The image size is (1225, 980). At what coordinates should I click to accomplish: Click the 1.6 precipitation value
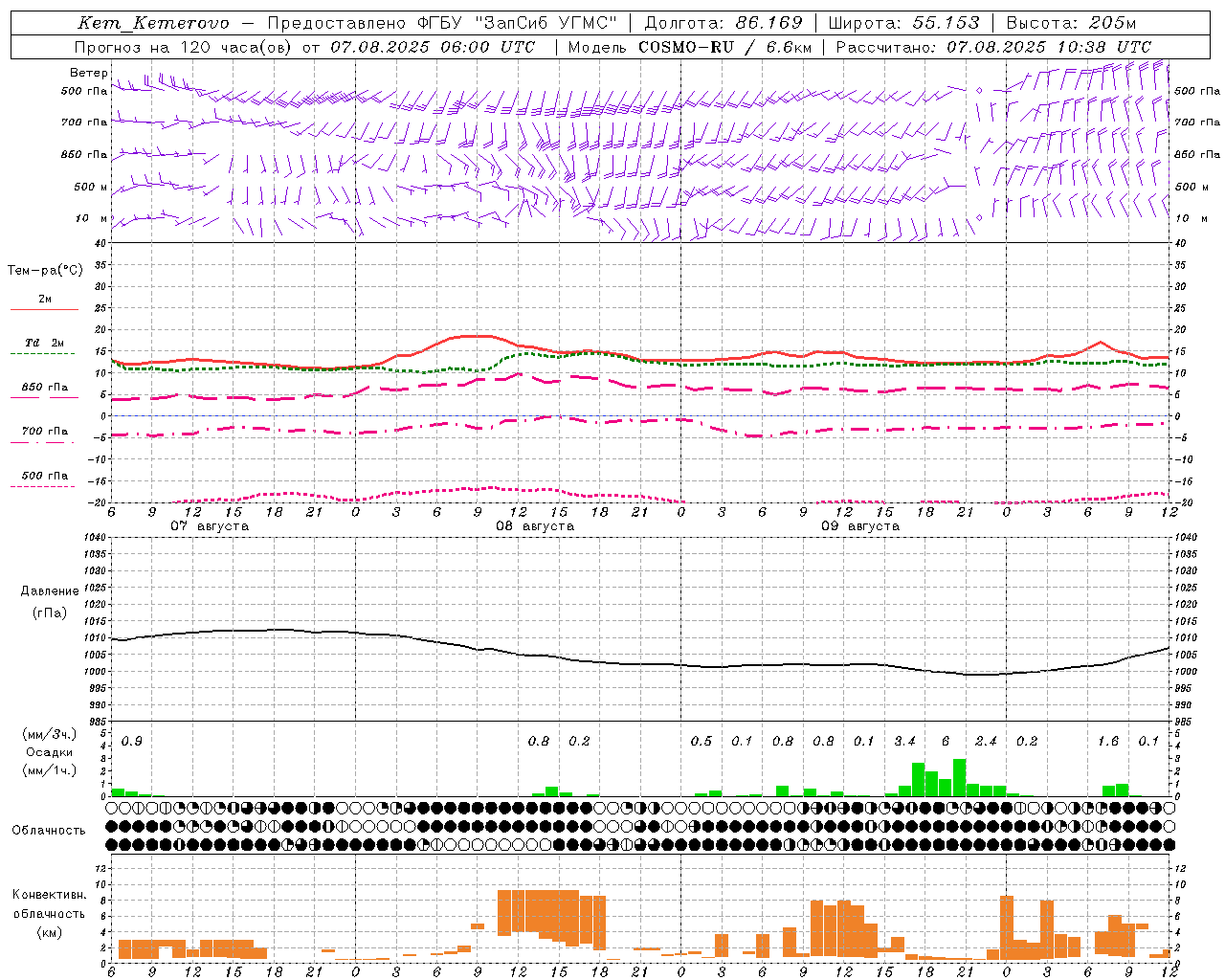tap(1108, 742)
